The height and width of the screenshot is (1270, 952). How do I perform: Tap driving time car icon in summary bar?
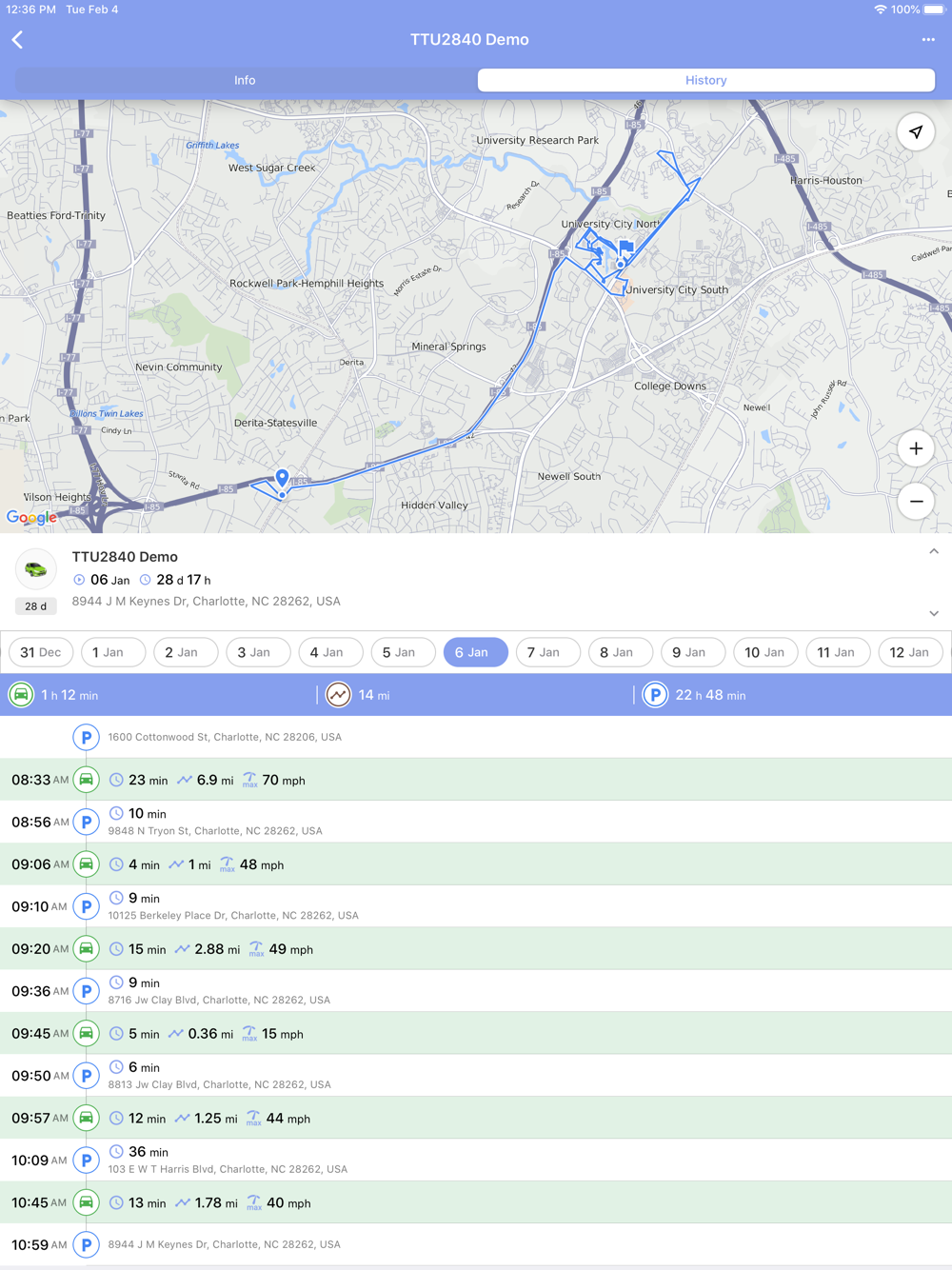21,695
